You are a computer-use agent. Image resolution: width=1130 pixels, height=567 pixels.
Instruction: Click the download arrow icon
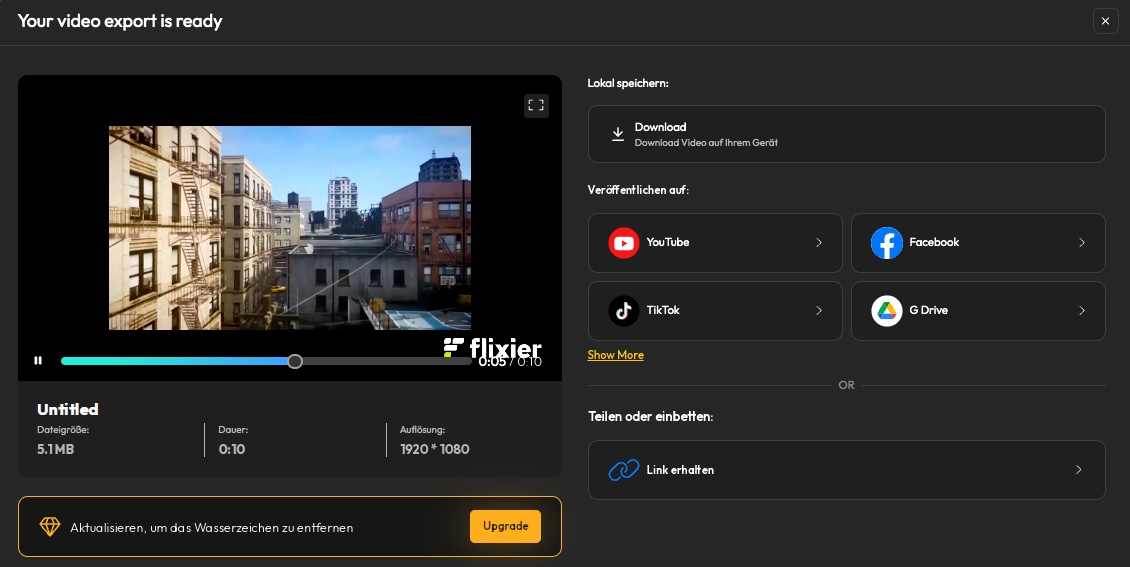click(x=618, y=134)
